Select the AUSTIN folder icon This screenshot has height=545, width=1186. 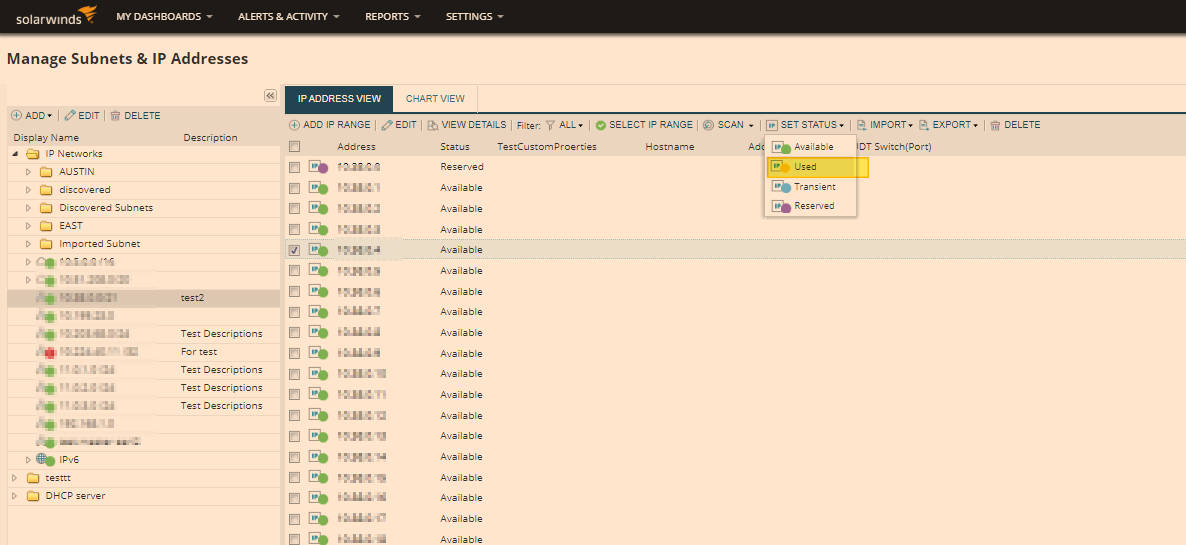click(x=46, y=172)
